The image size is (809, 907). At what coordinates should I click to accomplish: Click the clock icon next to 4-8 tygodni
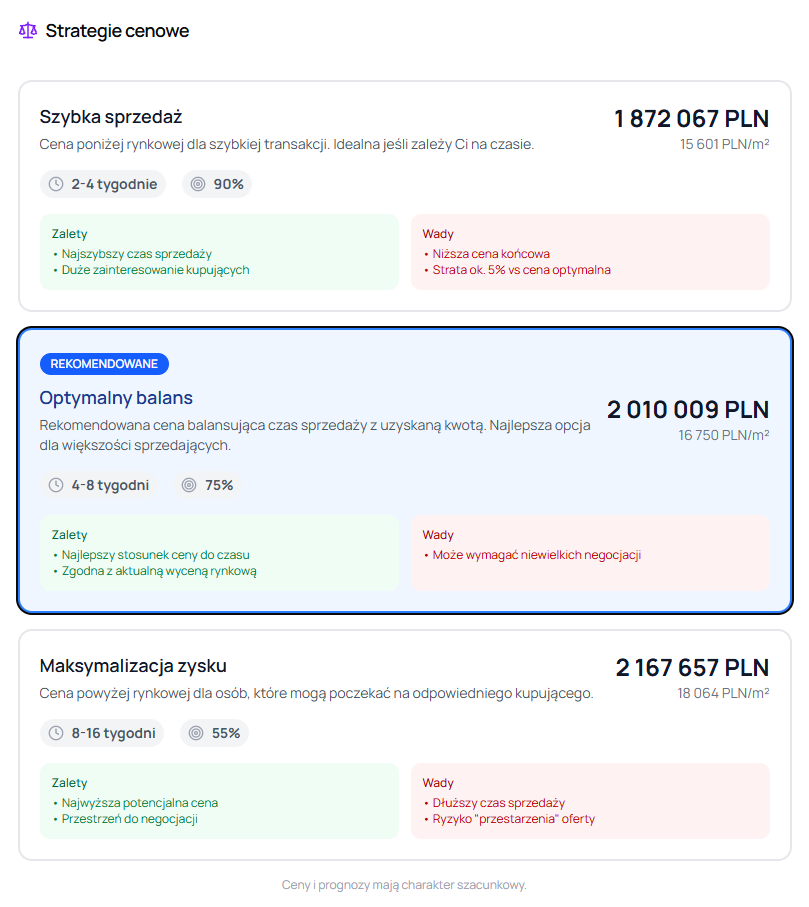click(x=56, y=485)
